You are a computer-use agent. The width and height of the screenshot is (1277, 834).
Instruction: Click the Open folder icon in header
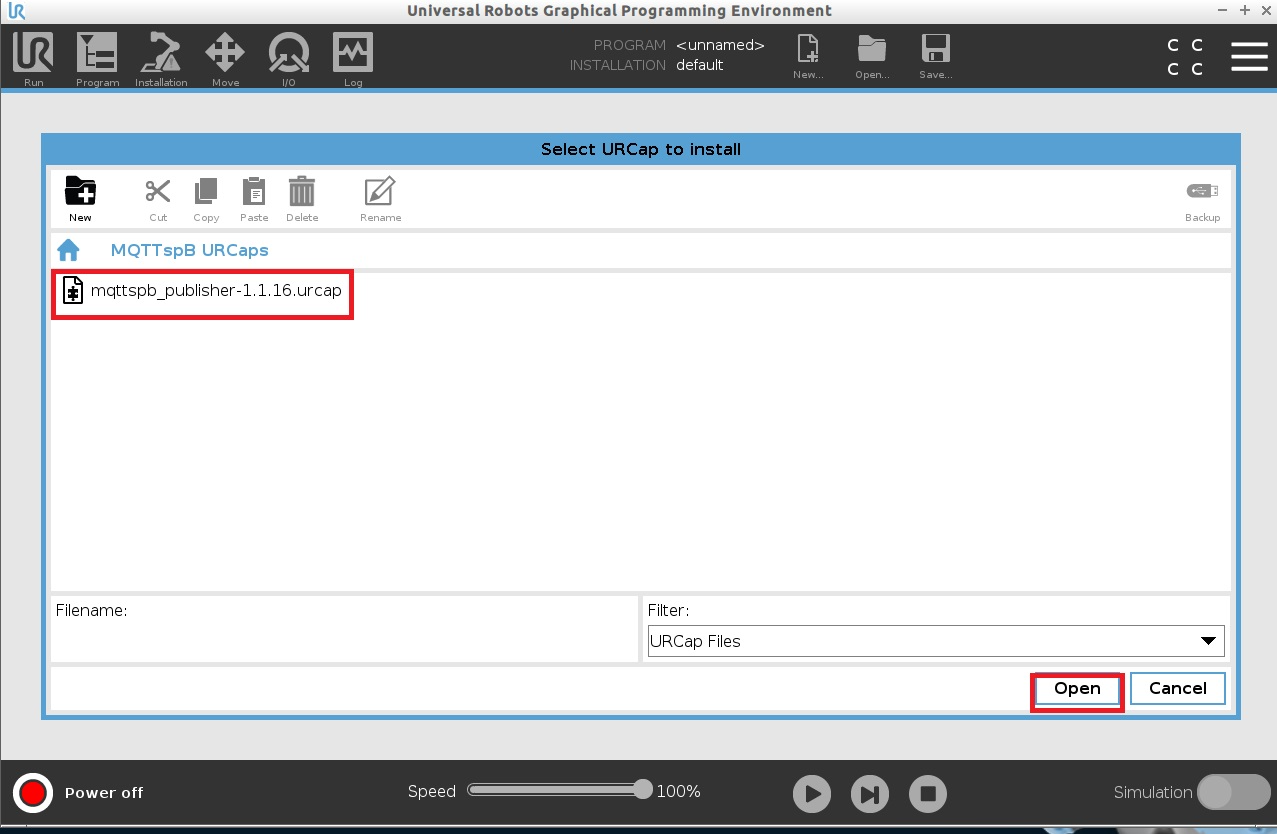point(872,56)
